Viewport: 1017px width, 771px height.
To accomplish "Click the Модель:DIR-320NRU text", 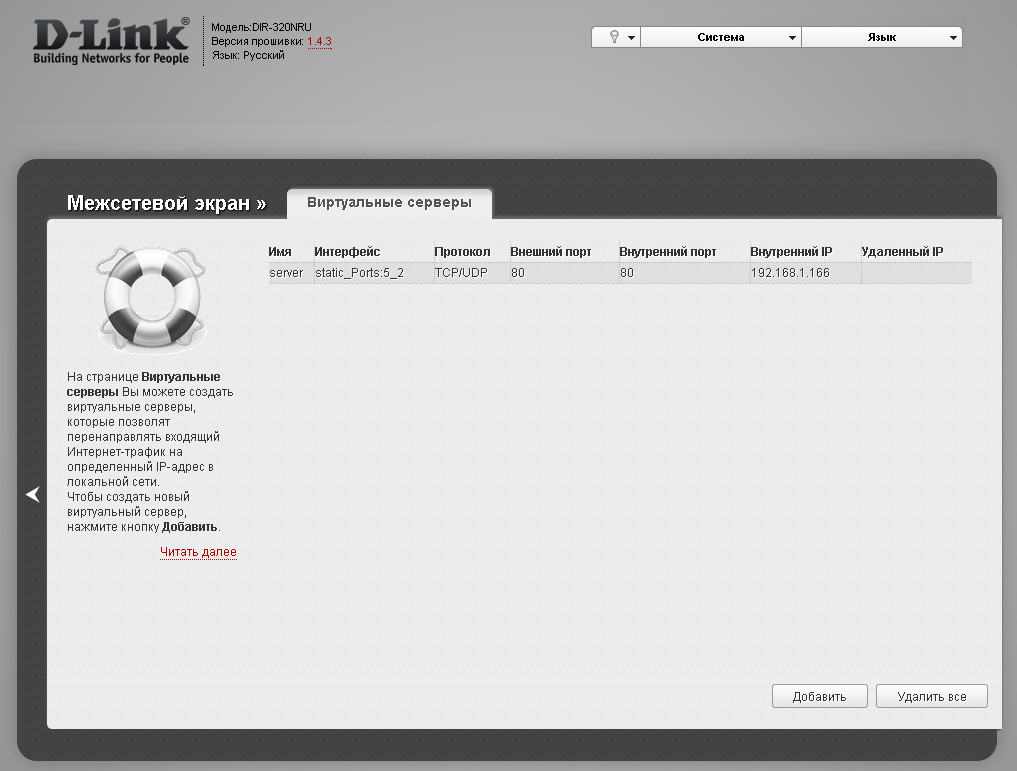I will [261, 27].
